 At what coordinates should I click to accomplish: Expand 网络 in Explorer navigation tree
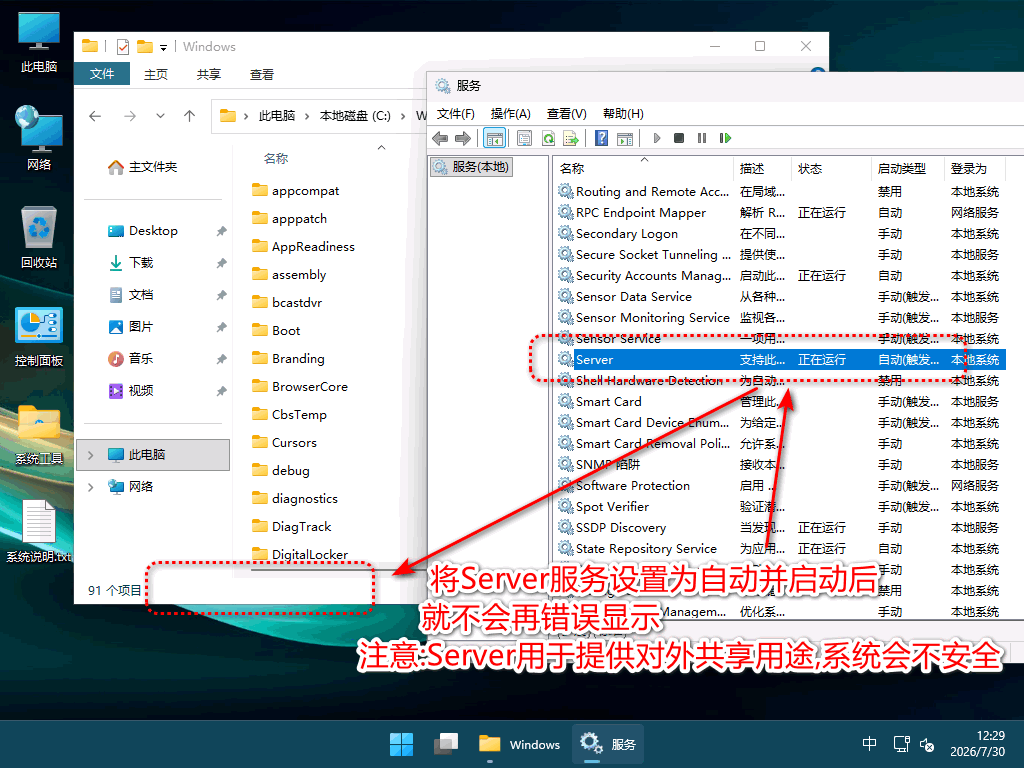(x=91, y=487)
